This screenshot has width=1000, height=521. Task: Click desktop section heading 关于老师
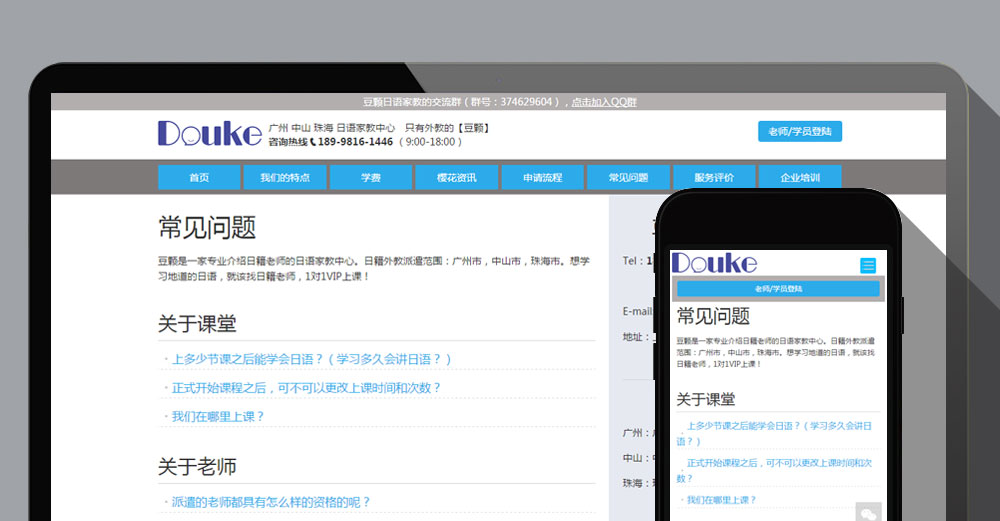click(x=197, y=466)
